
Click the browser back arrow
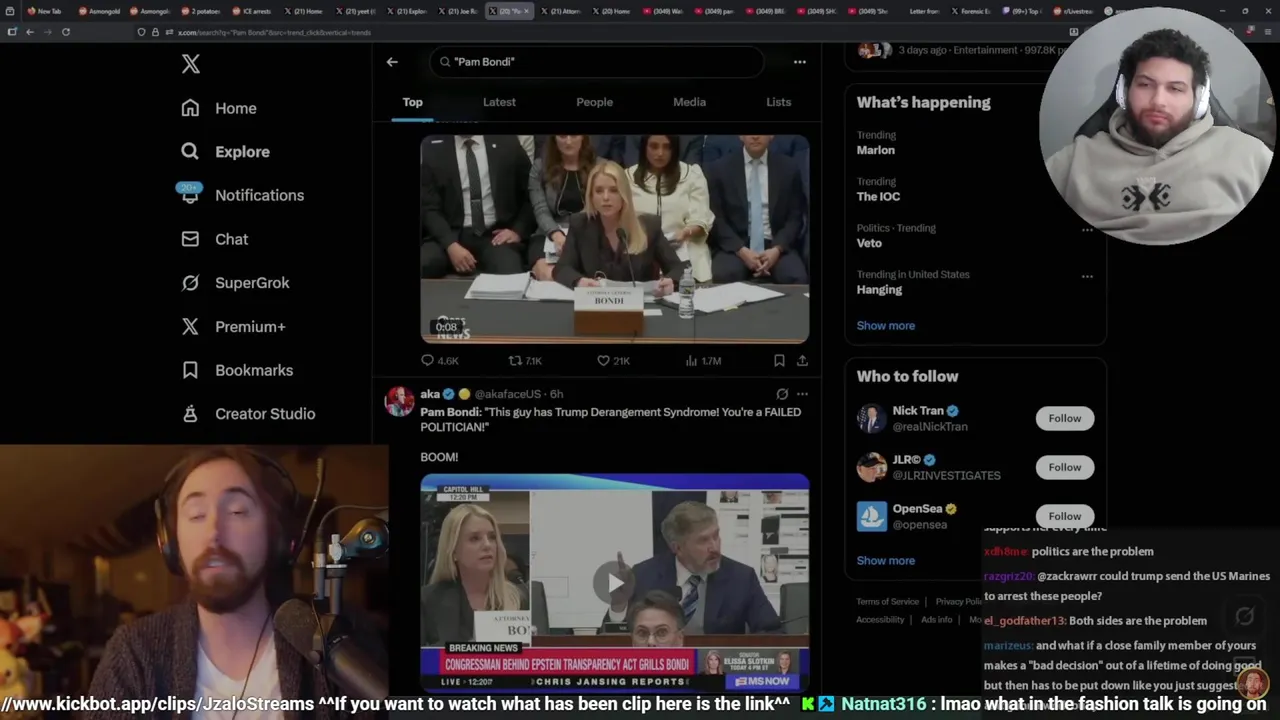(30, 32)
